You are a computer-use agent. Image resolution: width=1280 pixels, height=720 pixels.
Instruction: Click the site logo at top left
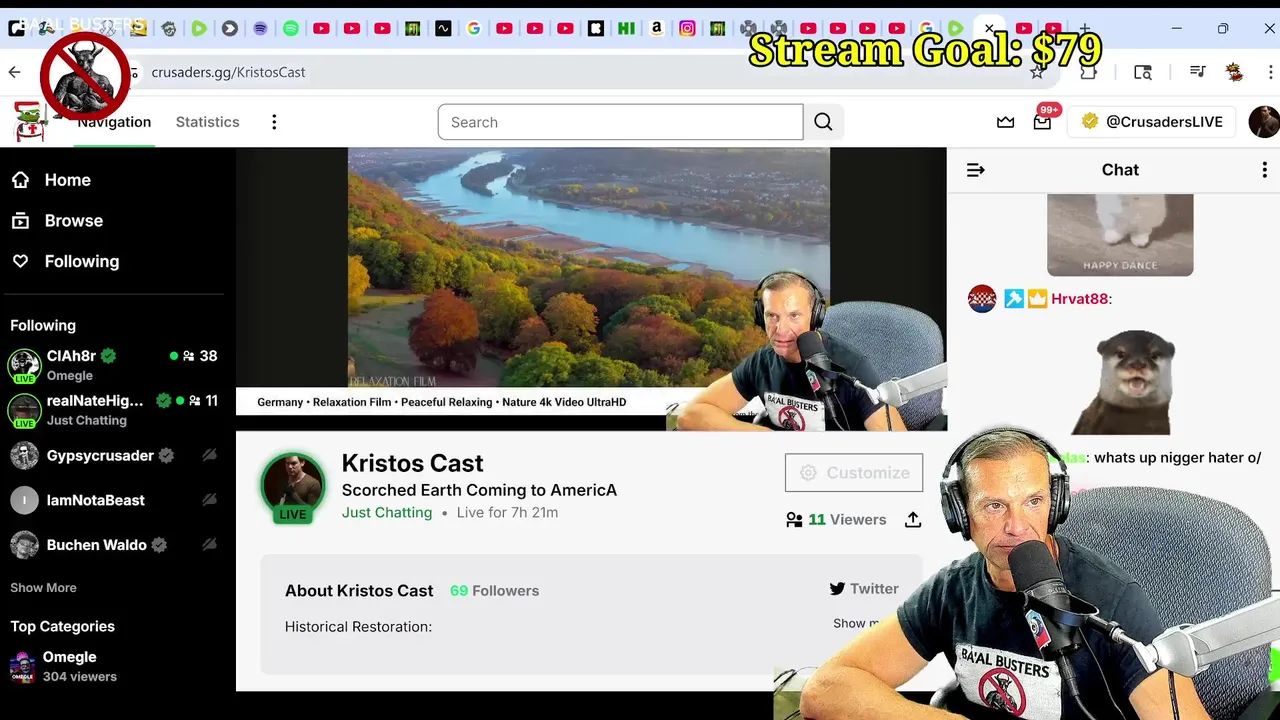[30, 122]
